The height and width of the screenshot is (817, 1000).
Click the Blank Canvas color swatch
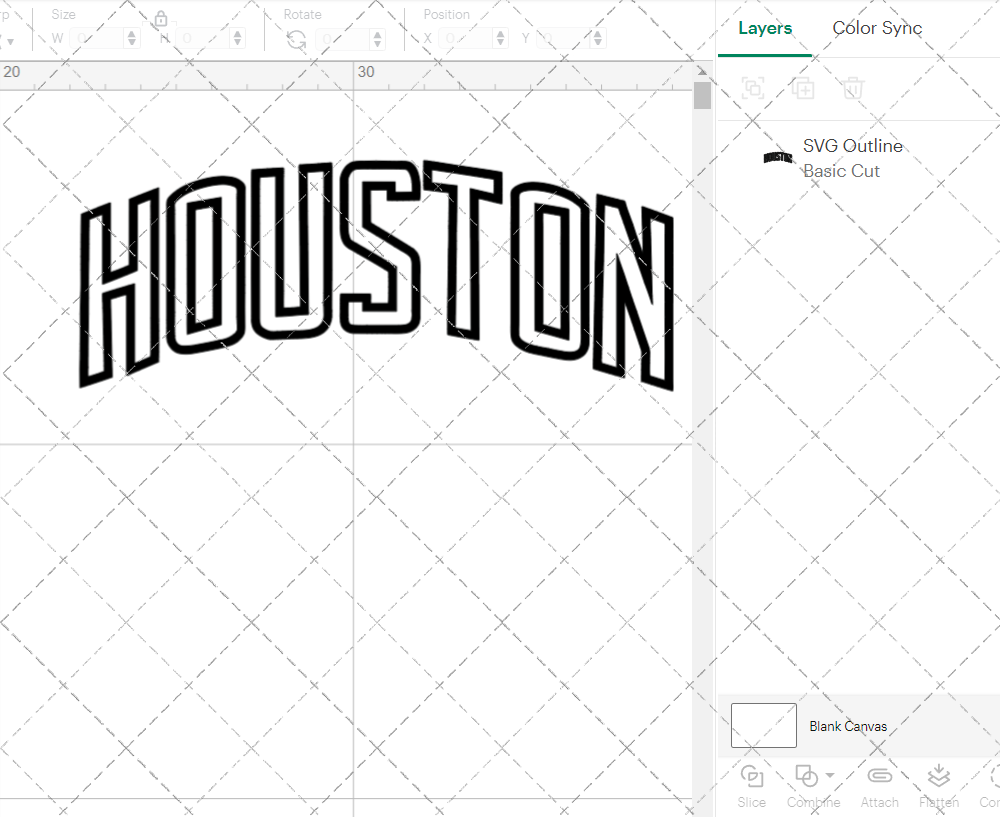[763, 726]
